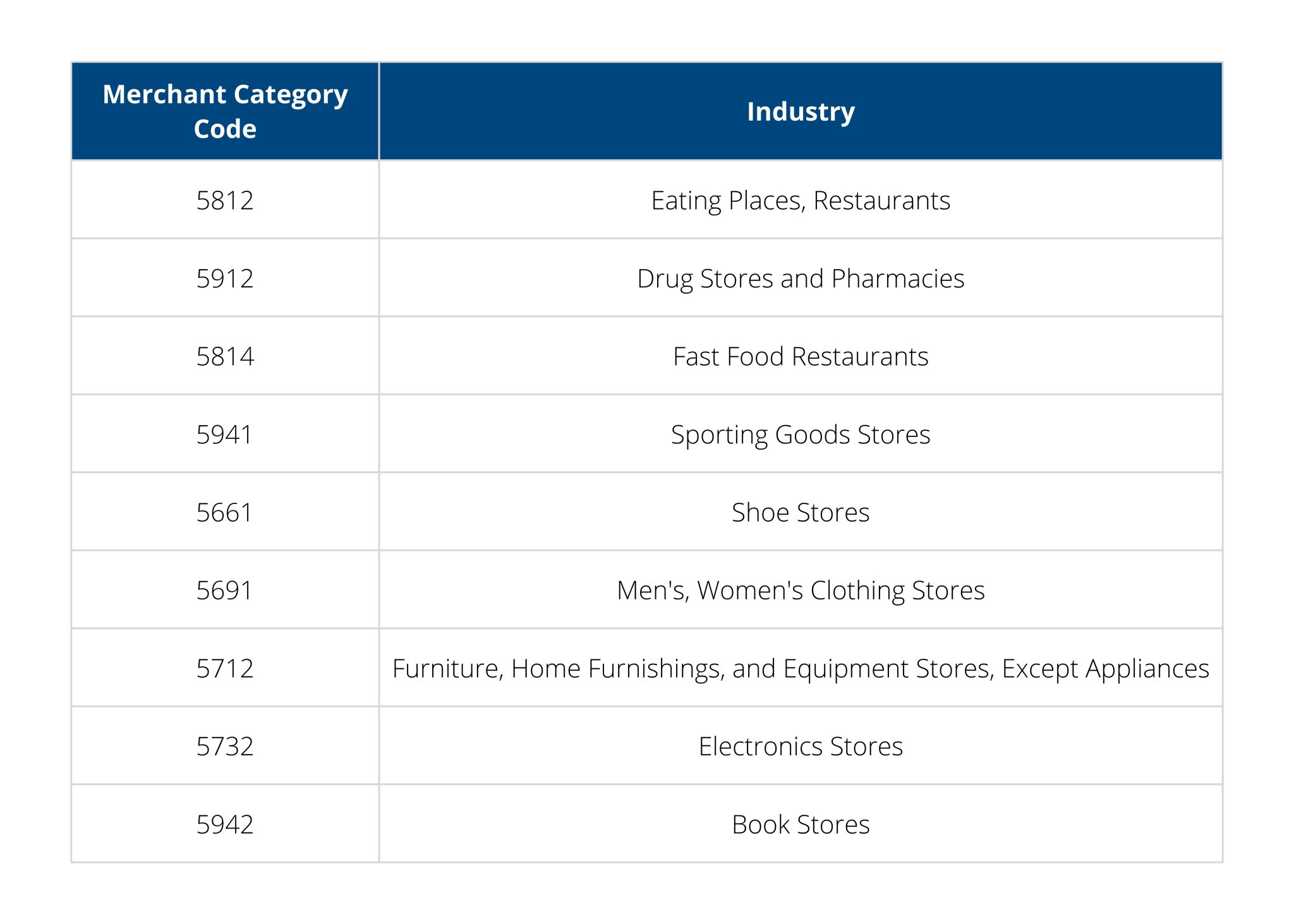The width and height of the screenshot is (1294, 924).
Task: Click the Industry column header
Action: [x=801, y=111]
